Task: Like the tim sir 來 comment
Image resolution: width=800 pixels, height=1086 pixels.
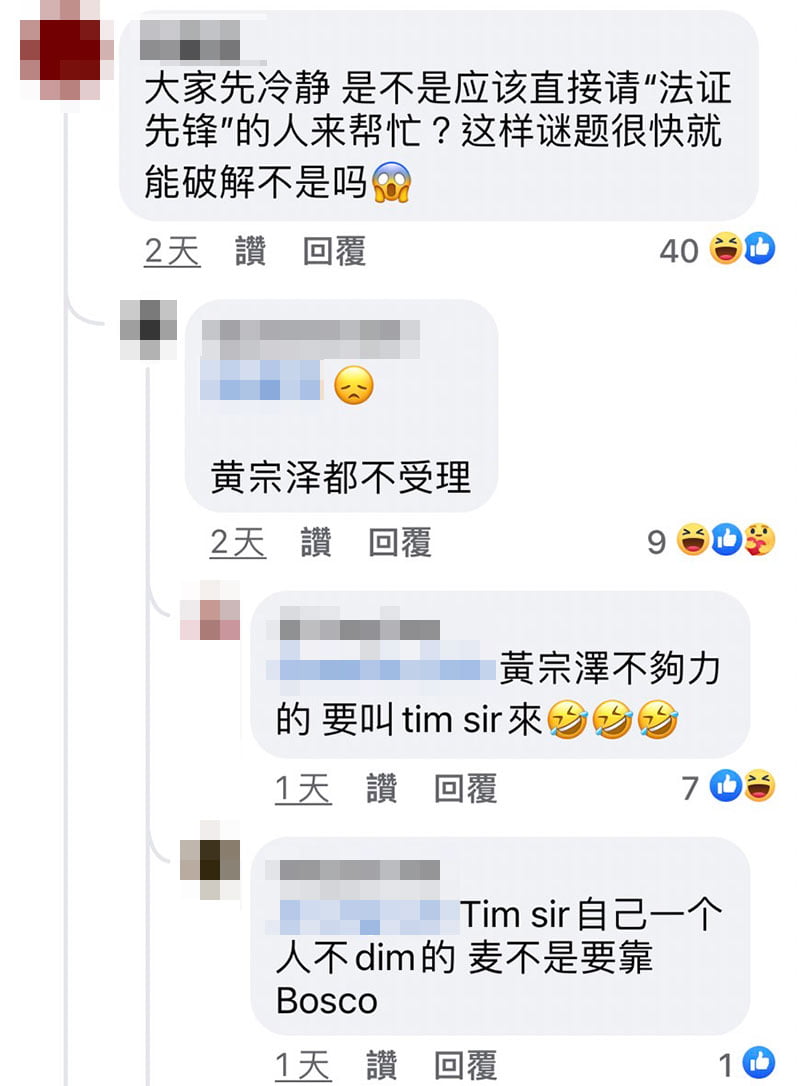Action: [x=382, y=788]
